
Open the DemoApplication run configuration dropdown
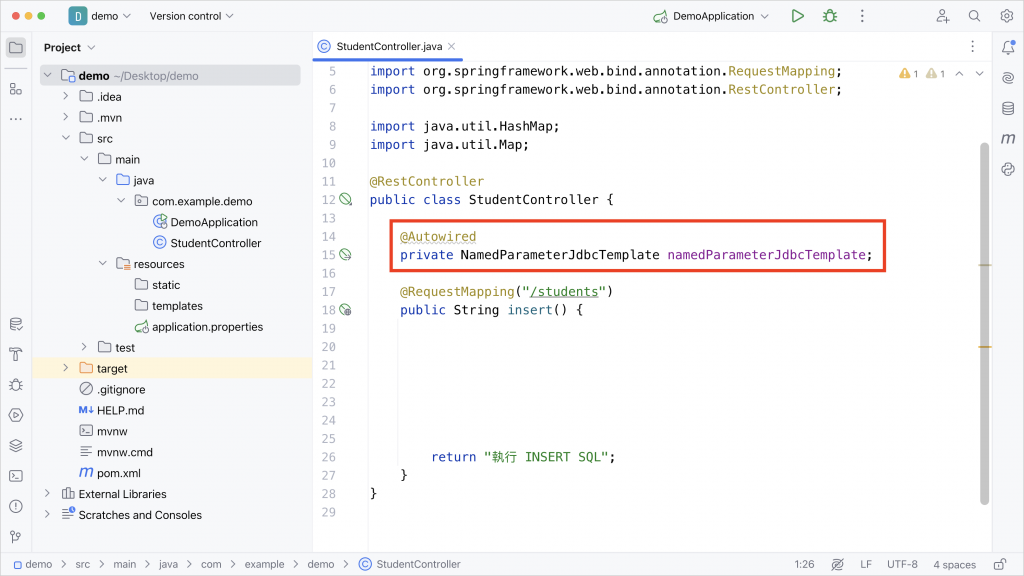(x=711, y=16)
